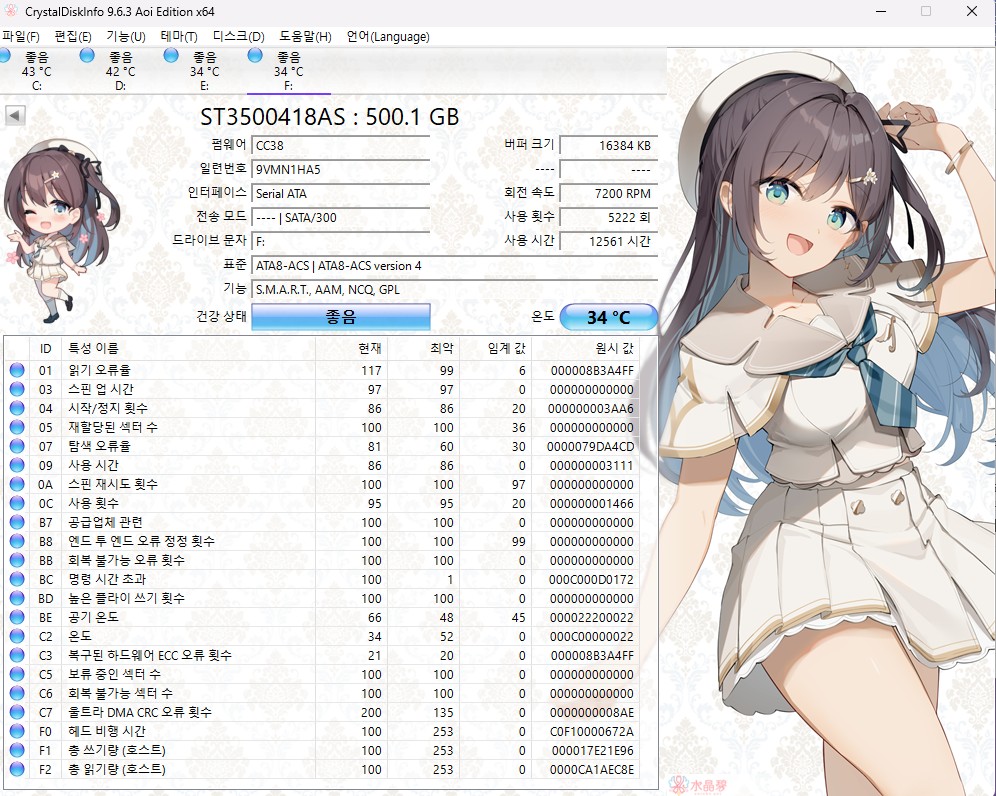Click status icon of row C3 복구된 하드웨어 ECC
This screenshot has width=996, height=796.
coord(17,655)
